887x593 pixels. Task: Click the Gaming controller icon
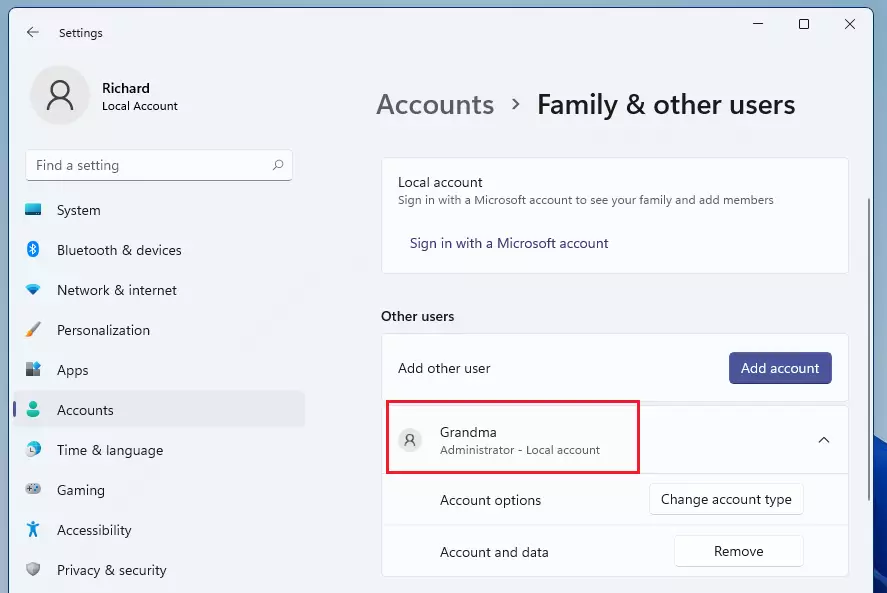coord(33,488)
